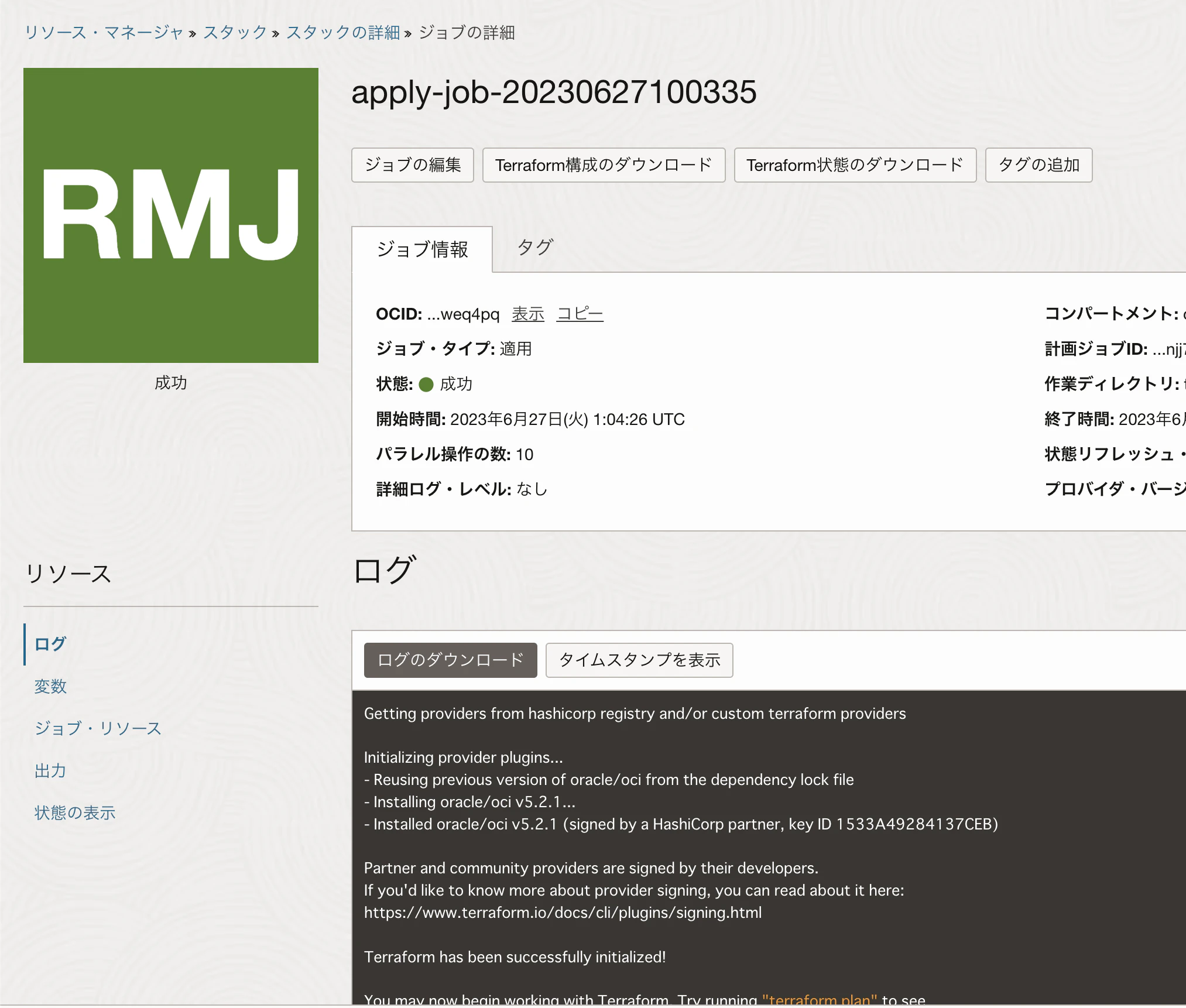Viewport: 1186px width, 1008px height.
Task: Copy the OCID with コピー link
Action: 580,314
